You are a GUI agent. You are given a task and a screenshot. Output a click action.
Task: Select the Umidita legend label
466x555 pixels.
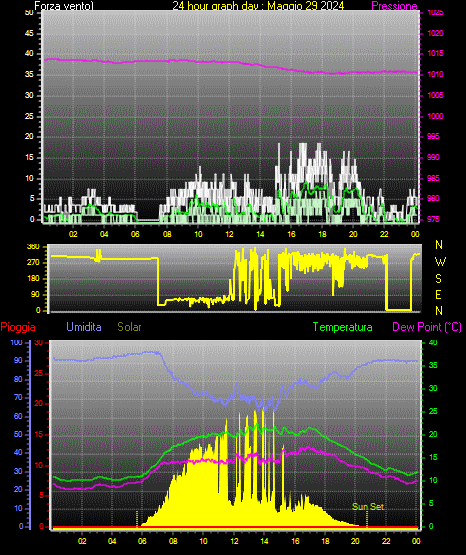click(x=84, y=327)
